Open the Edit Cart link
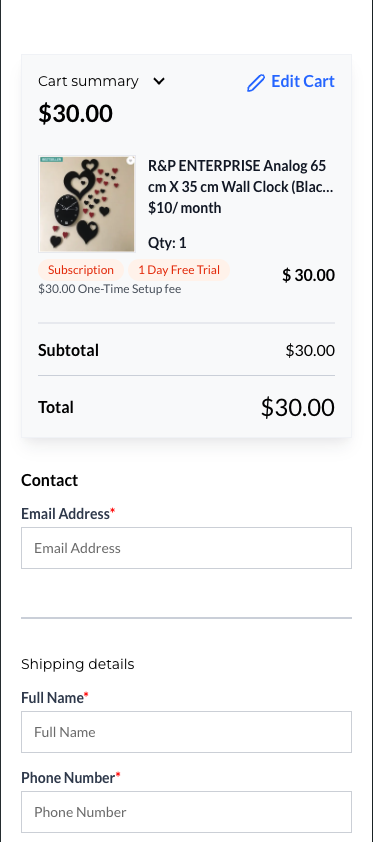 [291, 82]
